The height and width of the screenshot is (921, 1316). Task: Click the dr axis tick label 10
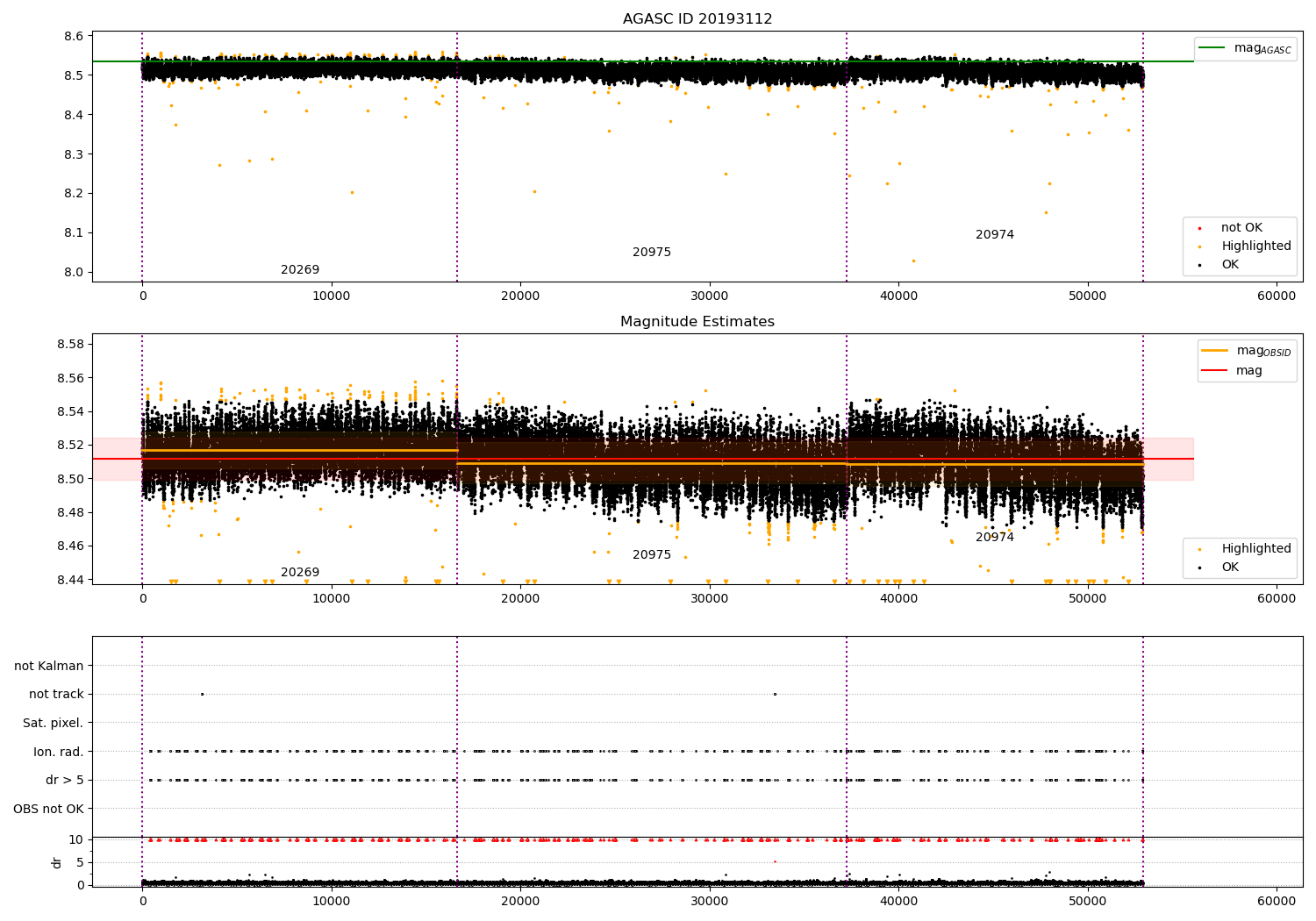tap(76, 840)
